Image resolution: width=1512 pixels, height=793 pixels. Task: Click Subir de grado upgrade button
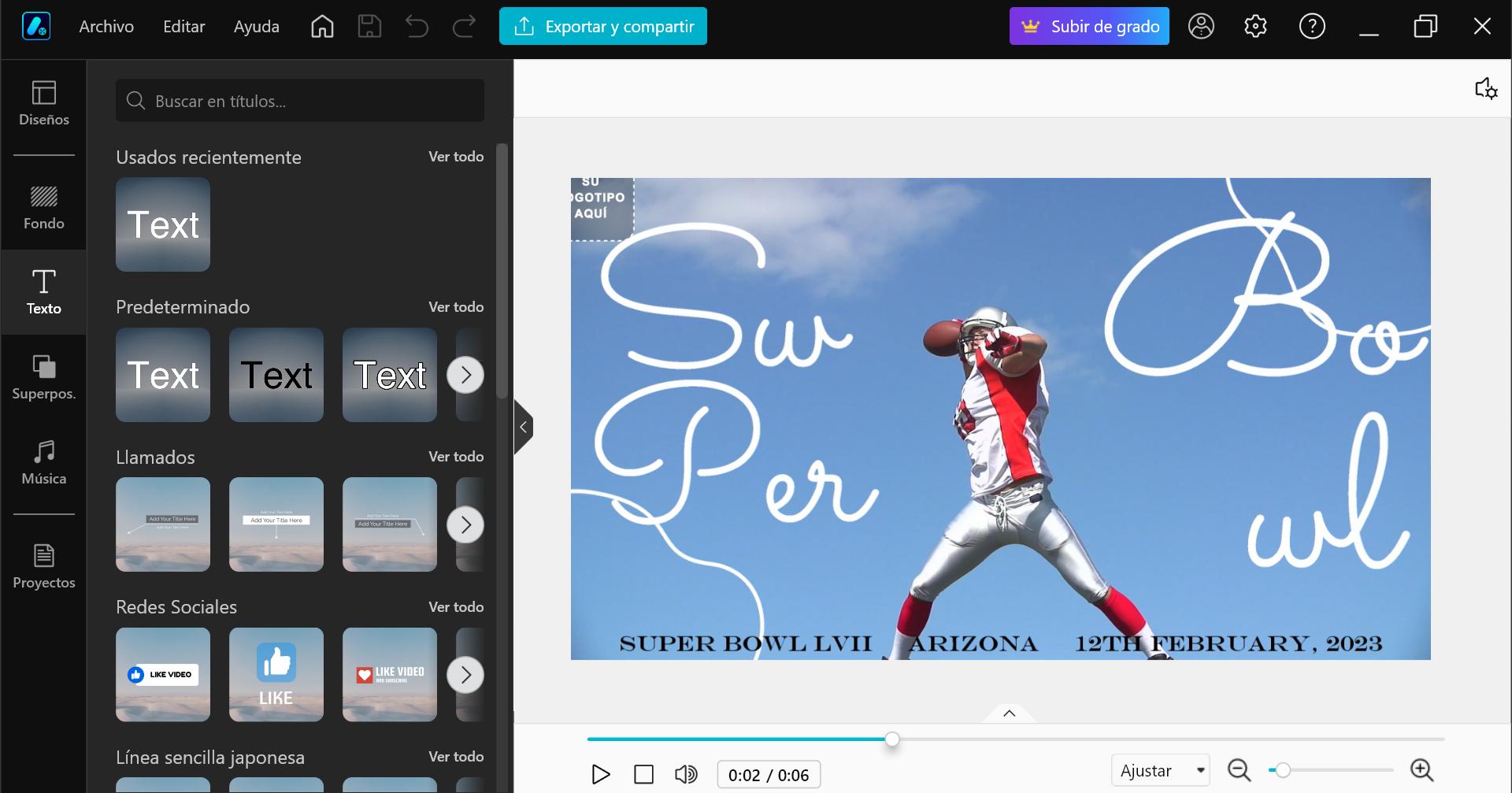point(1089,26)
